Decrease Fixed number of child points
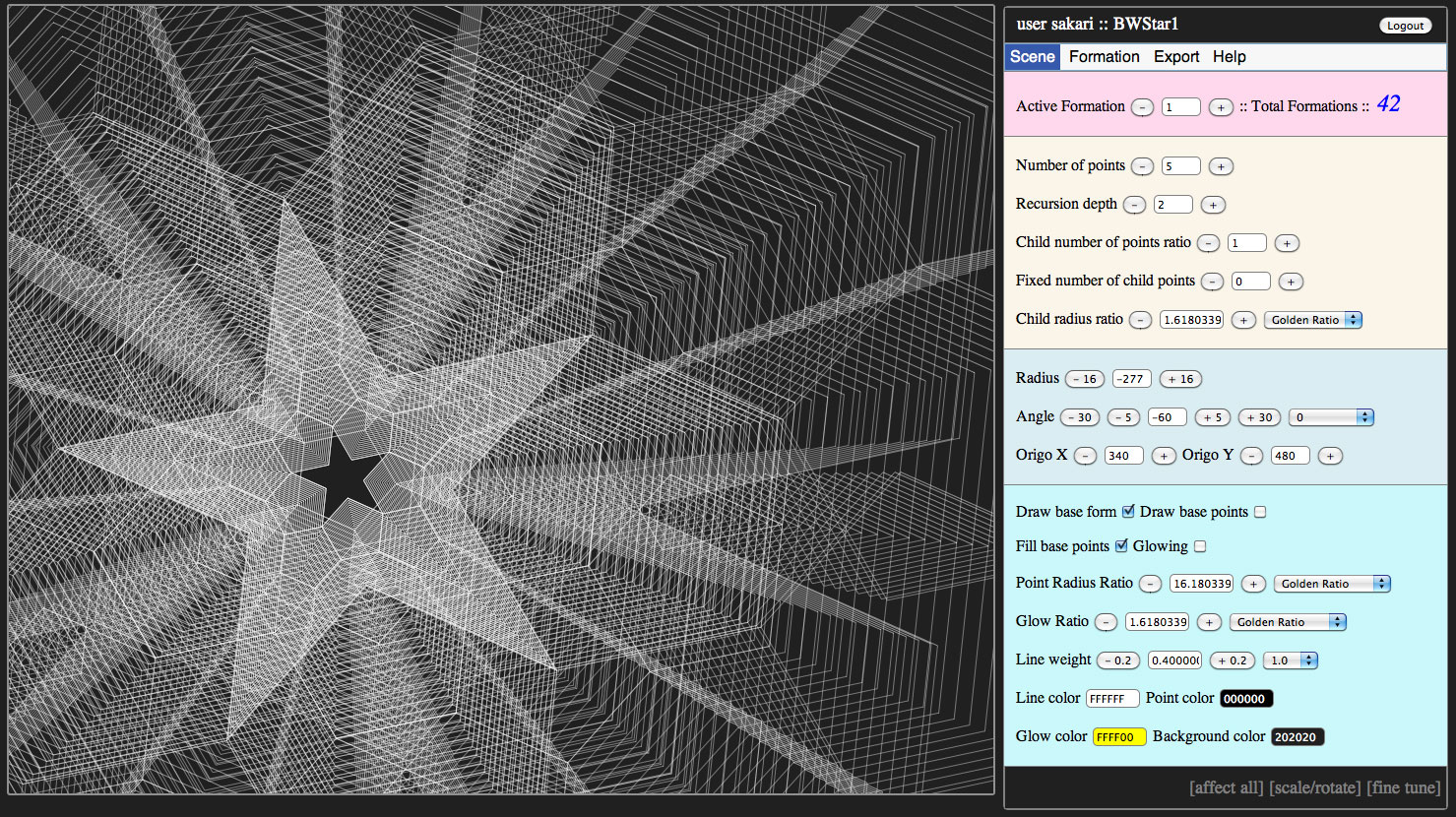Image resolution: width=1456 pixels, height=817 pixels. pos(1213,282)
